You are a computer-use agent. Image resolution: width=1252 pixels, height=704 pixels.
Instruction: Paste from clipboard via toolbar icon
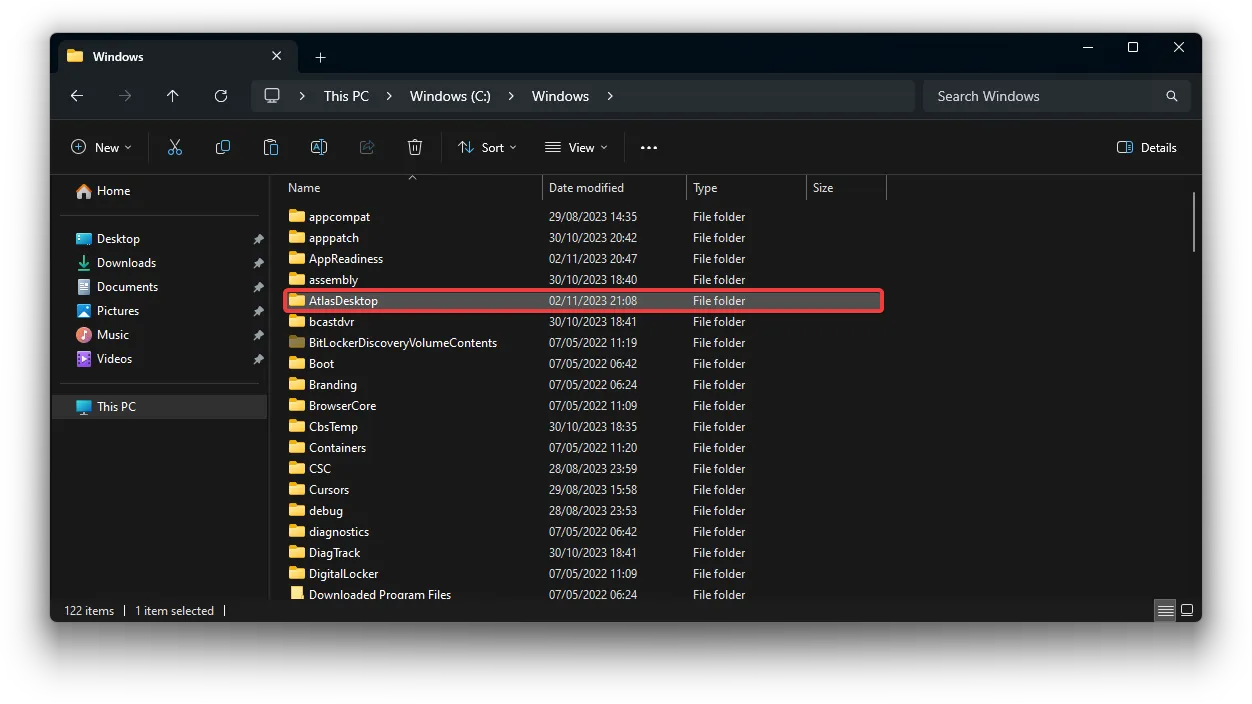[271, 146]
